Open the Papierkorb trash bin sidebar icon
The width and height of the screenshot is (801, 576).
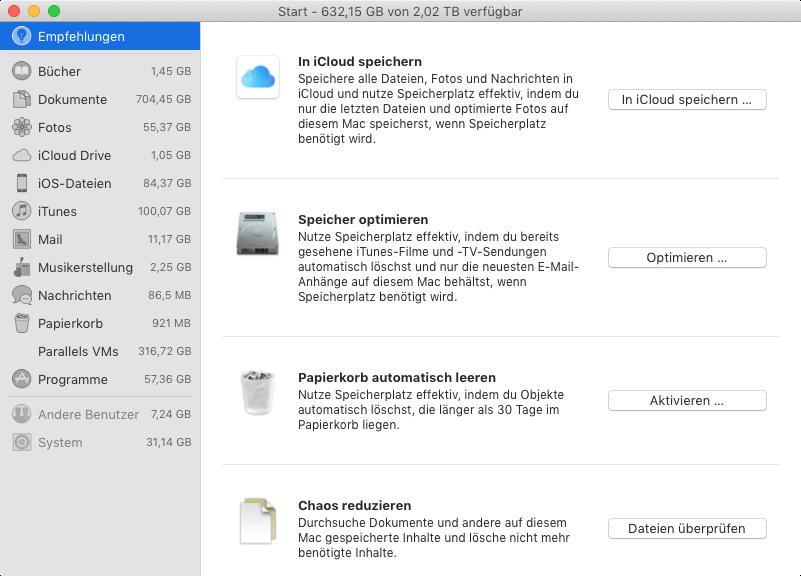[x=21, y=323]
